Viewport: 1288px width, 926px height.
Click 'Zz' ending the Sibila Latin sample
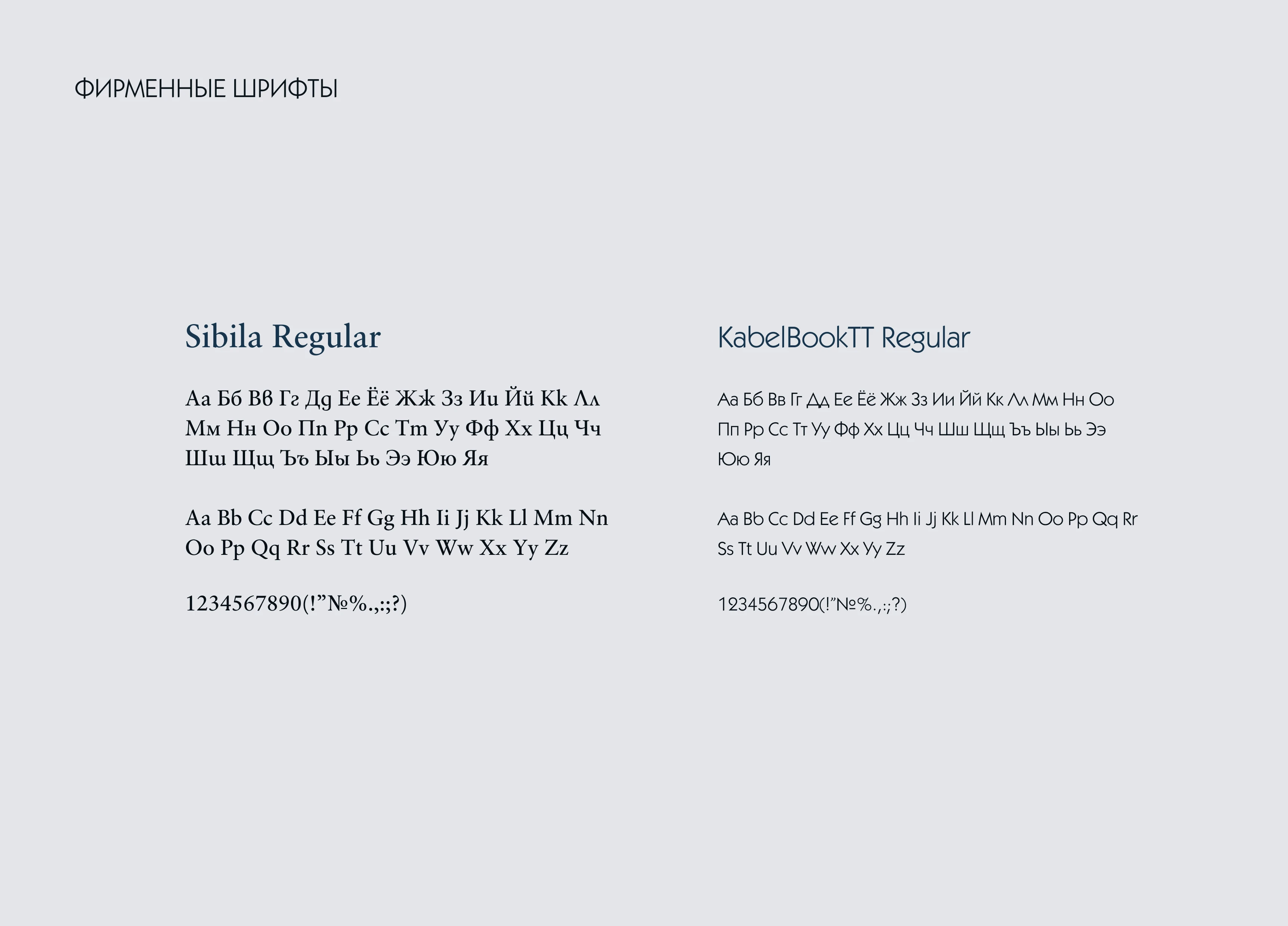(557, 549)
